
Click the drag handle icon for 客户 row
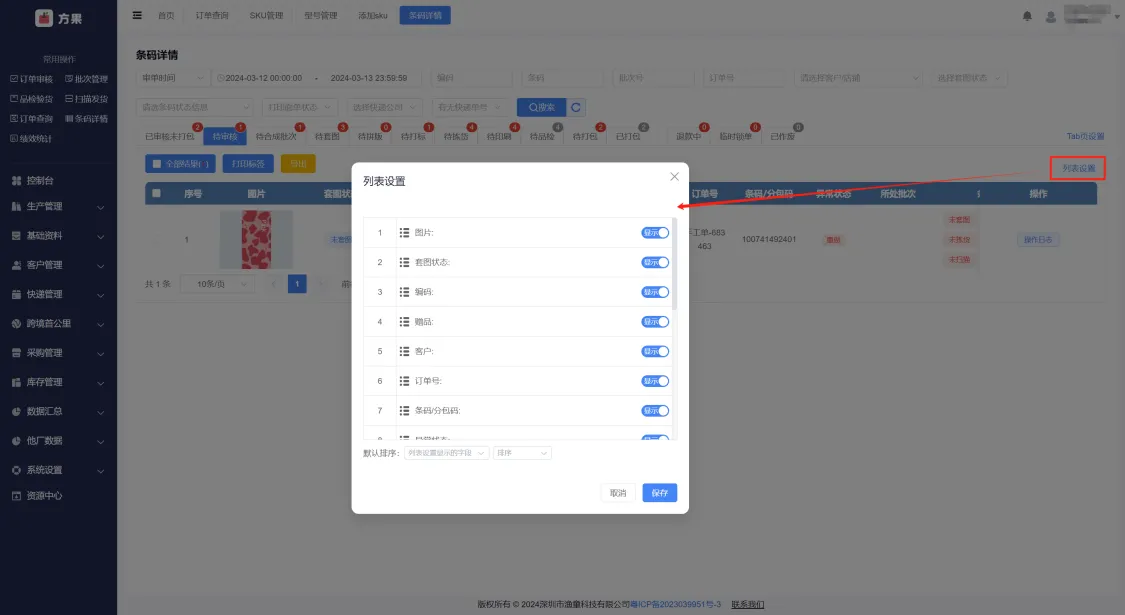pos(404,351)
